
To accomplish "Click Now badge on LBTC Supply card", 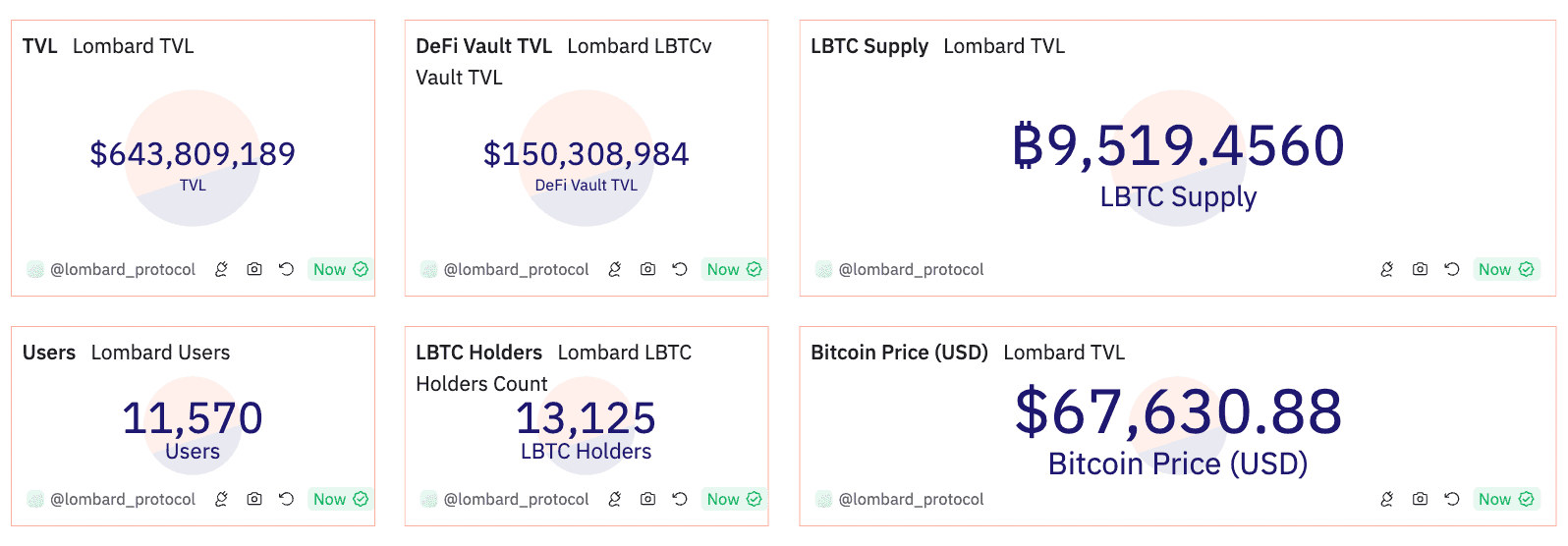I will (x=1505, y=269).
